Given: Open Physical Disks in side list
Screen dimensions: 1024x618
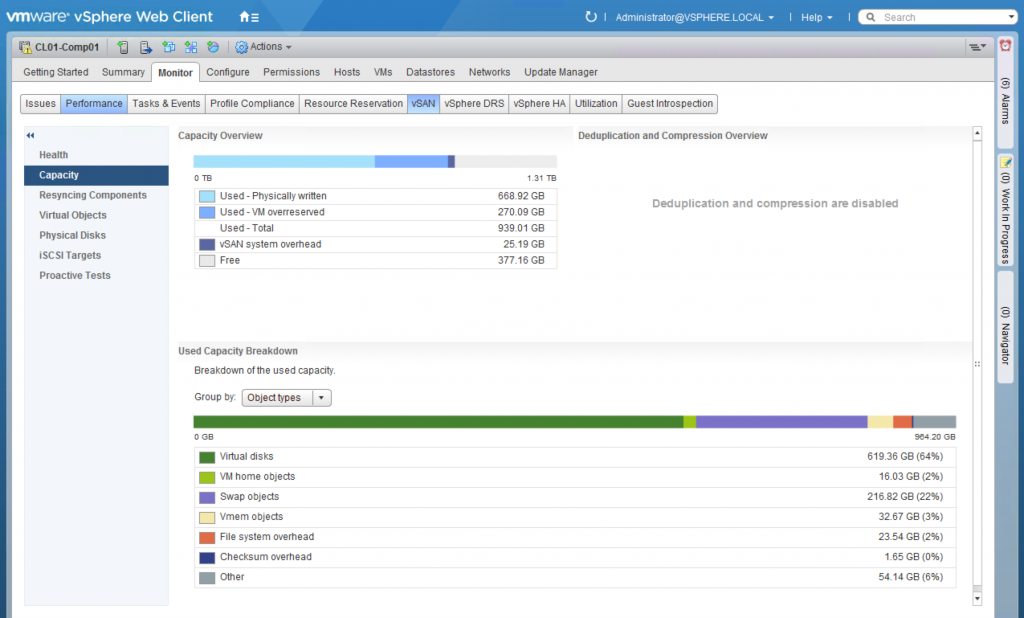Looking at the screenshot, I should [96, 235].
